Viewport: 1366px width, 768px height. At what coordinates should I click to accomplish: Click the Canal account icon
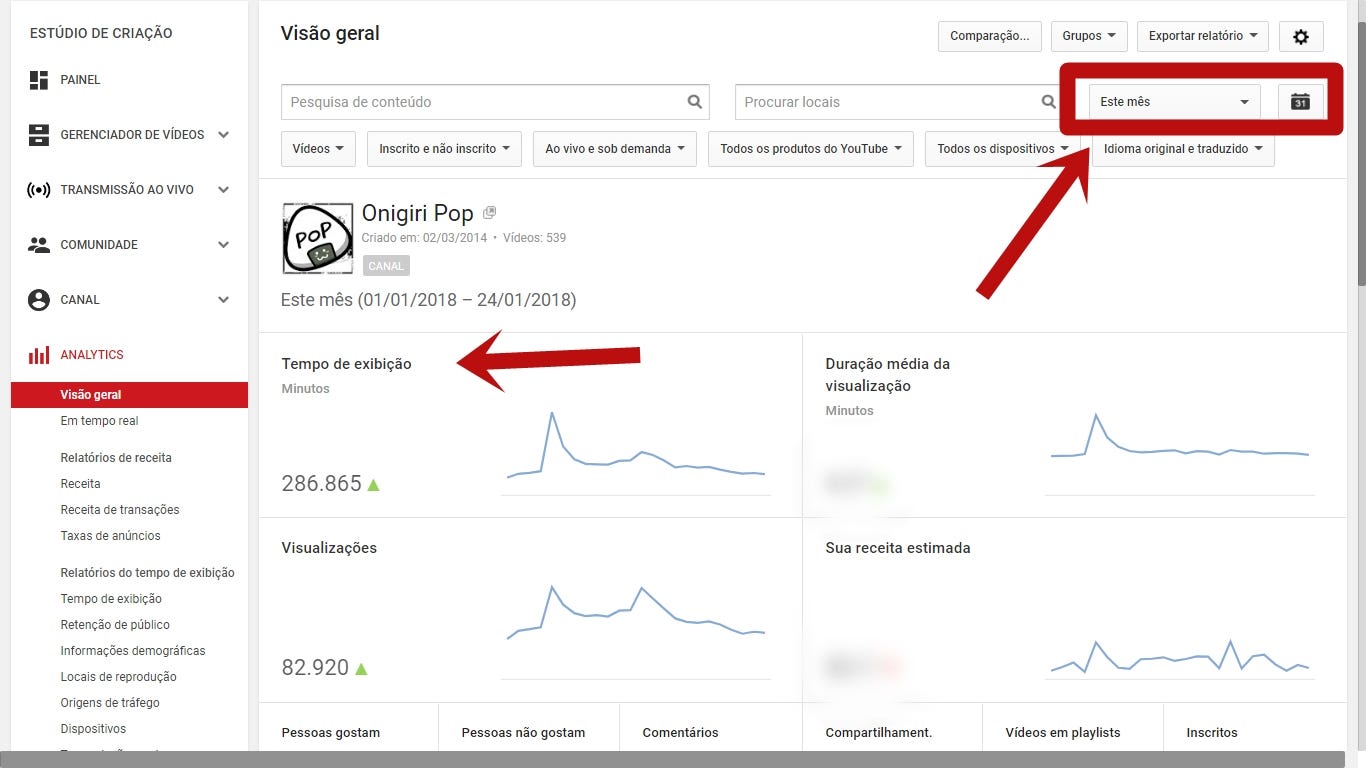[39, 300]
